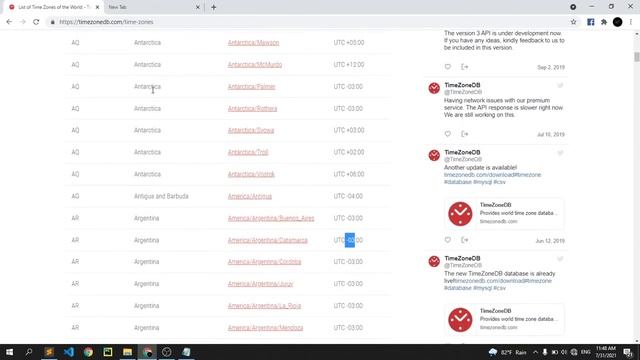640x360 pixels.
Task: Click 'UTC +06:00' offset for Vostok
Action: [349, 174]
